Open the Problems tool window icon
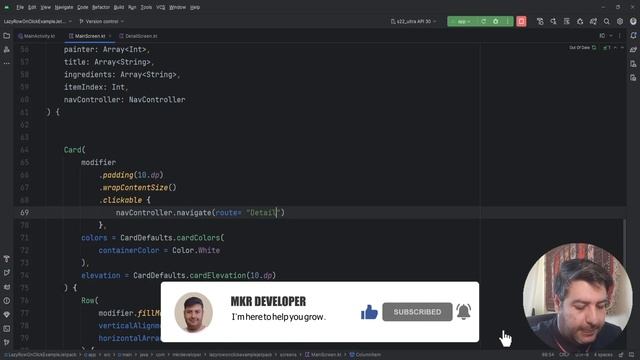The image size is (640, 360). [7, 301]
